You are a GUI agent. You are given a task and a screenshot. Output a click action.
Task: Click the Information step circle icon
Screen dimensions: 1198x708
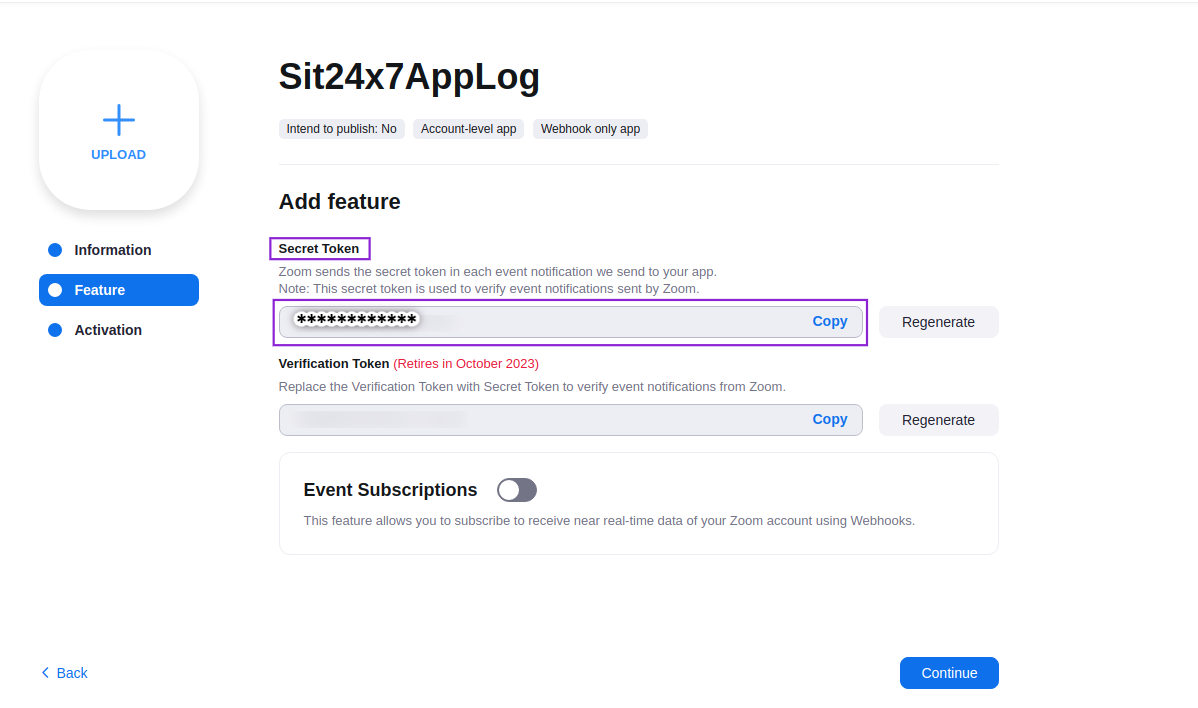pos(55,250)
